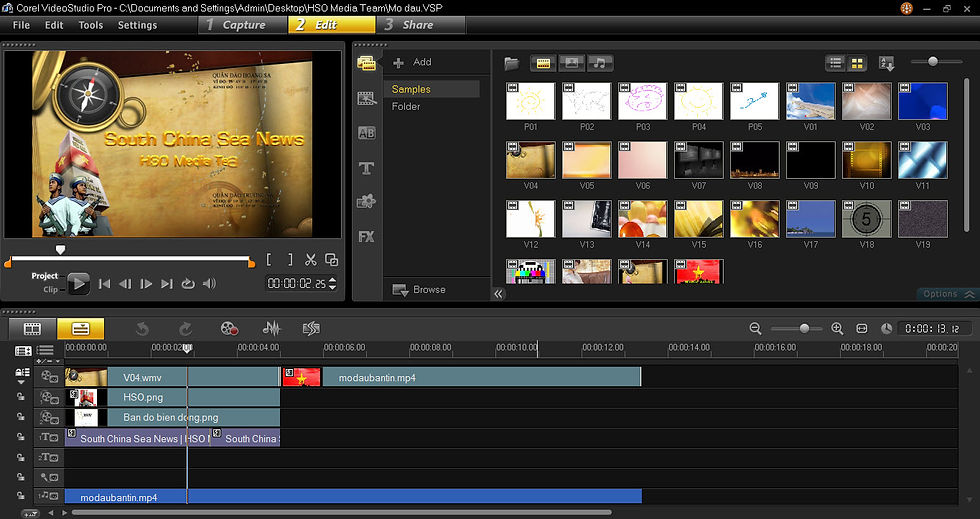
Task: Open the Tools menu
Action: point(91,25)
